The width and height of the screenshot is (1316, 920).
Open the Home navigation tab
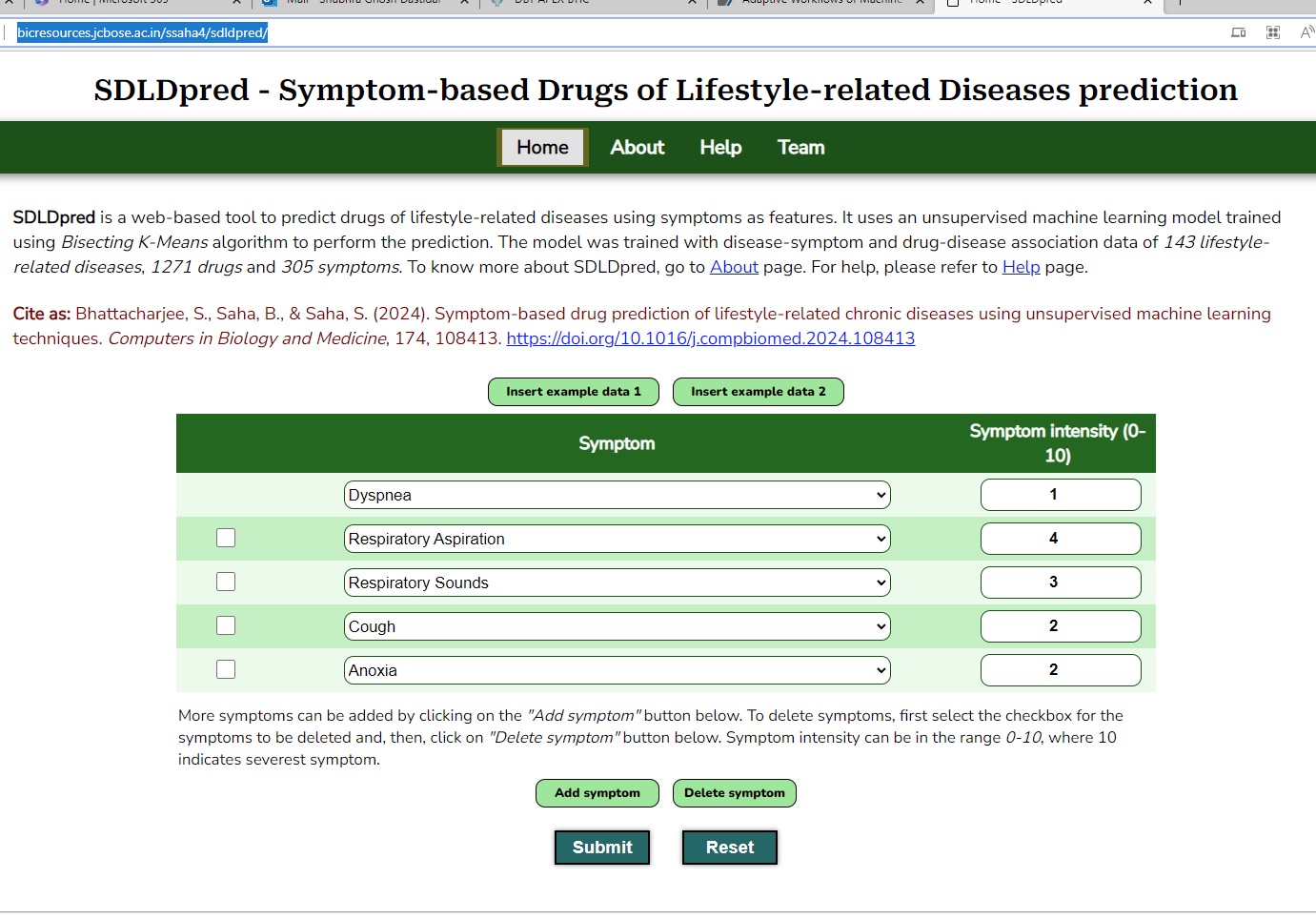tap(542, 148)
